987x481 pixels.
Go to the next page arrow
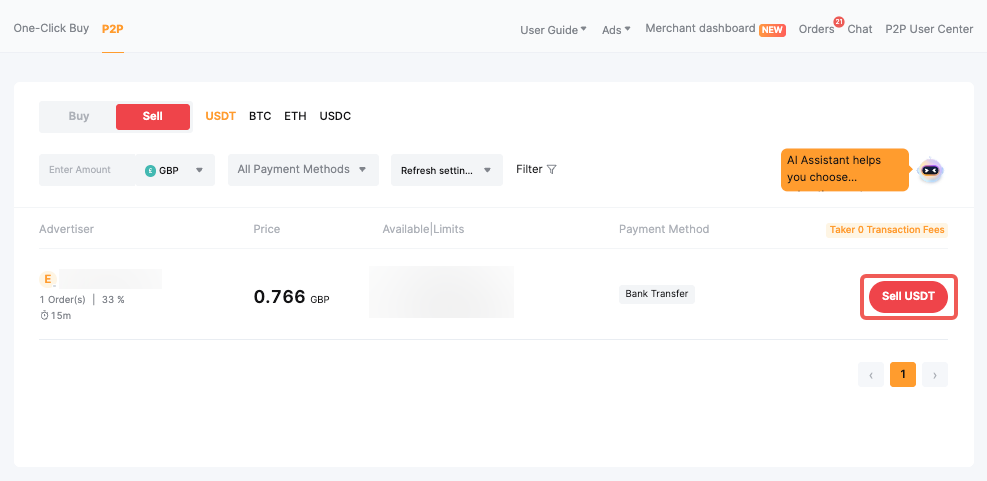tap(935, 375)
